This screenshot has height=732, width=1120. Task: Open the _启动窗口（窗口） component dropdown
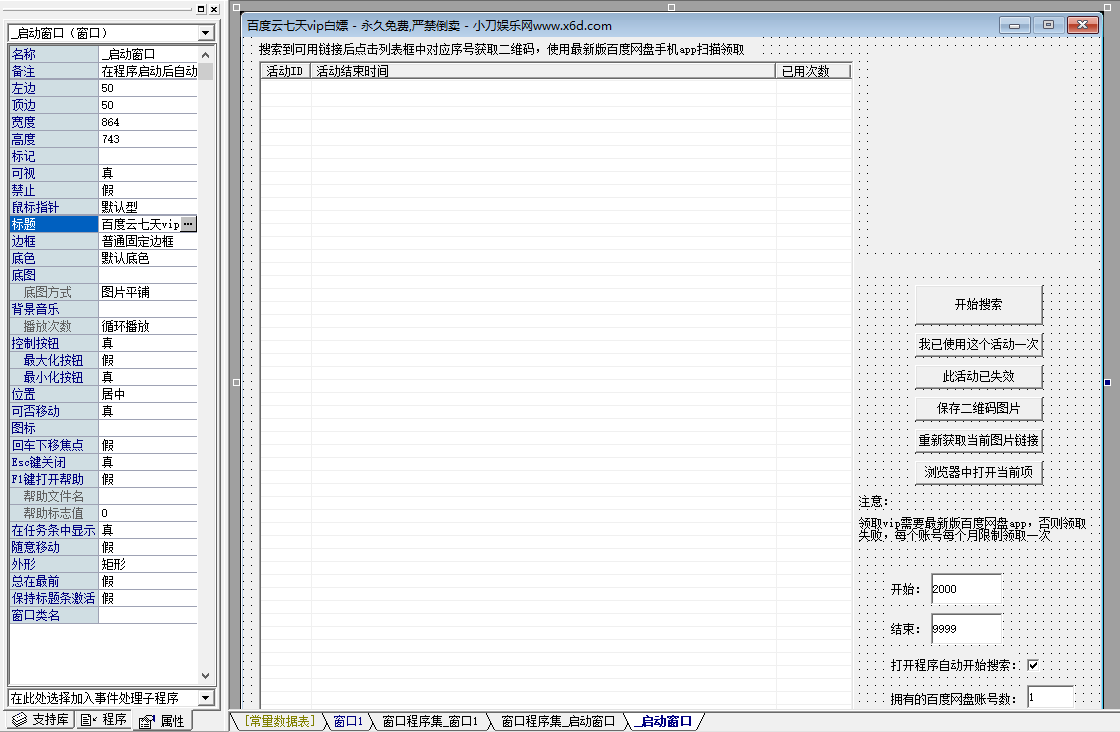[x=205, y=32]
